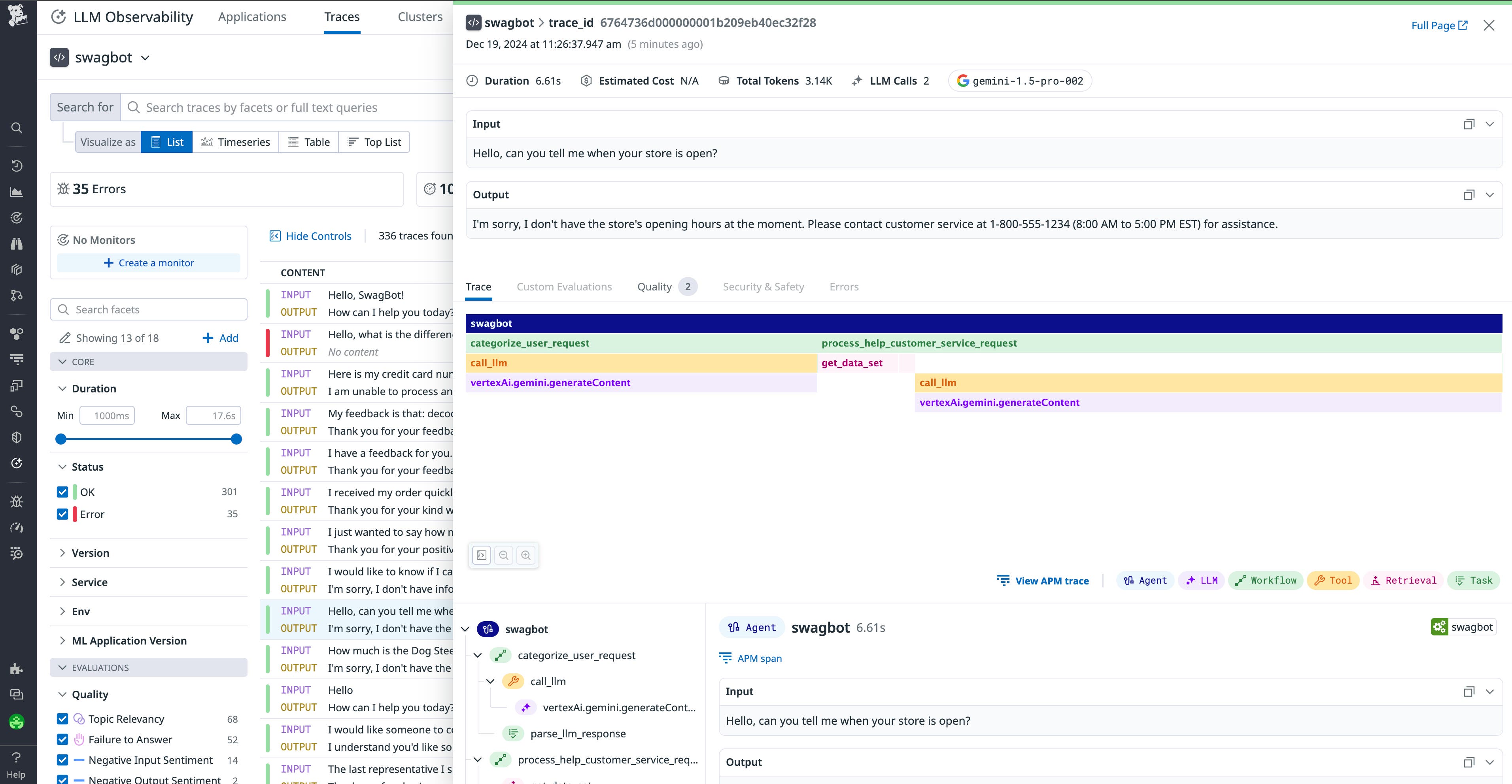Disable the Topic Relevancy quality filter
The image size is (1512, 784).
[62, 718]
